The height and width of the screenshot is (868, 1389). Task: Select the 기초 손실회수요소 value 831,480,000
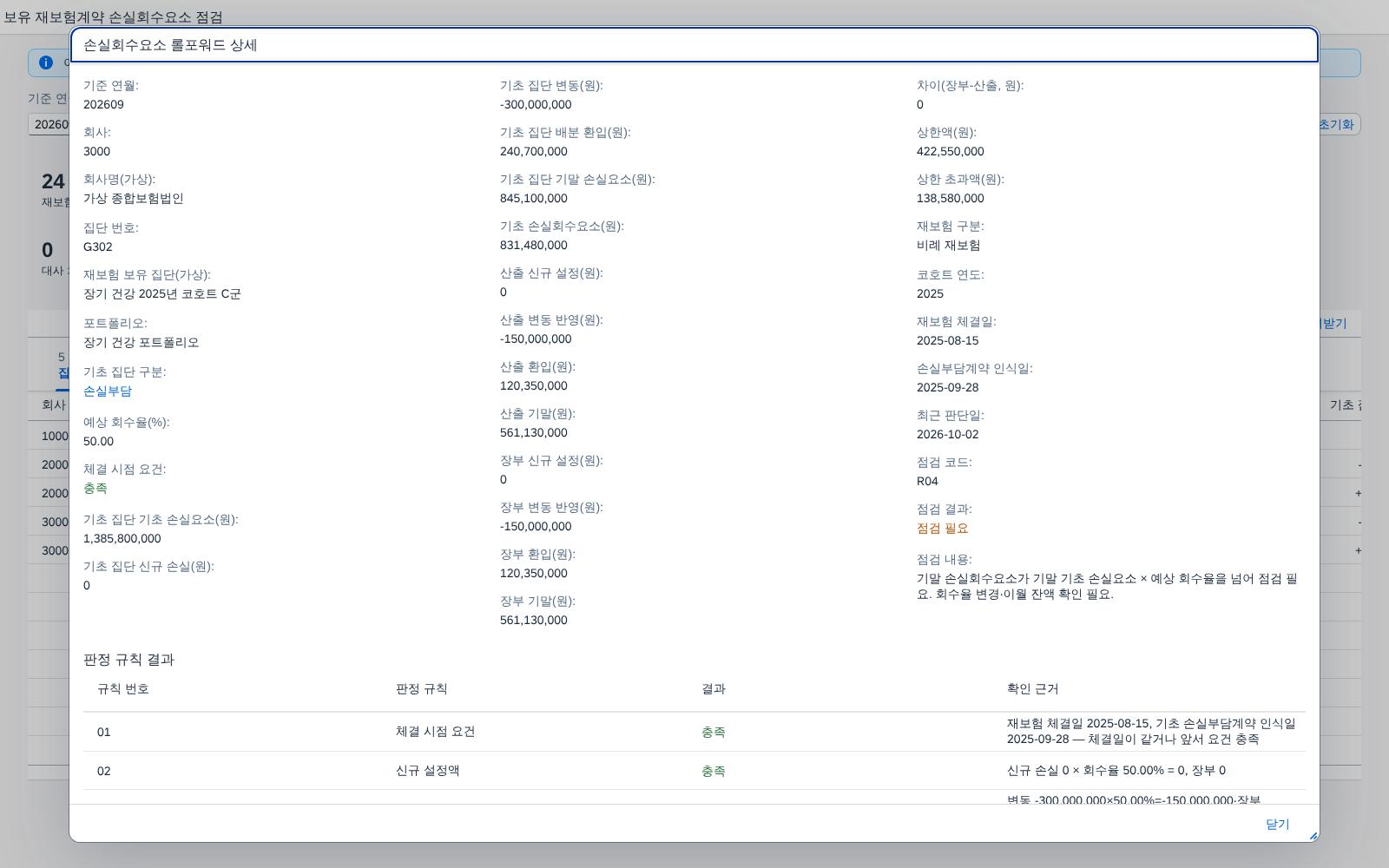[x=534, y=245]
